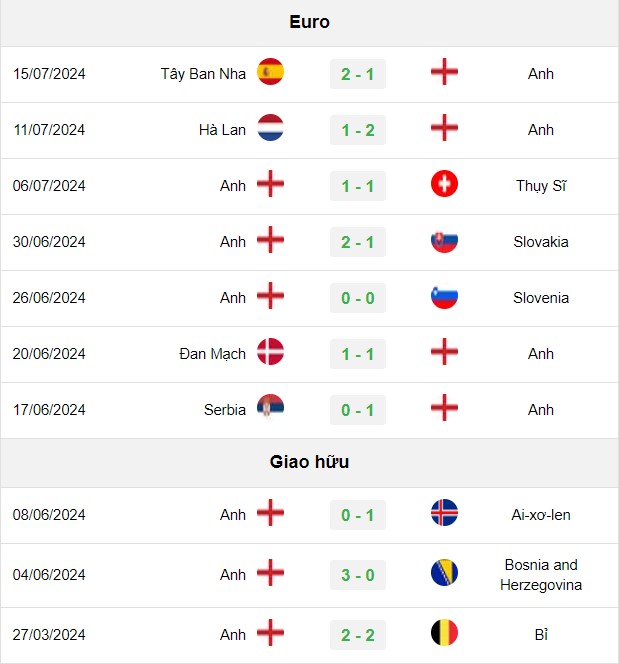Click the Belgium flag icon
Viewport: 619px width, 664px height.
pos(444,633)
